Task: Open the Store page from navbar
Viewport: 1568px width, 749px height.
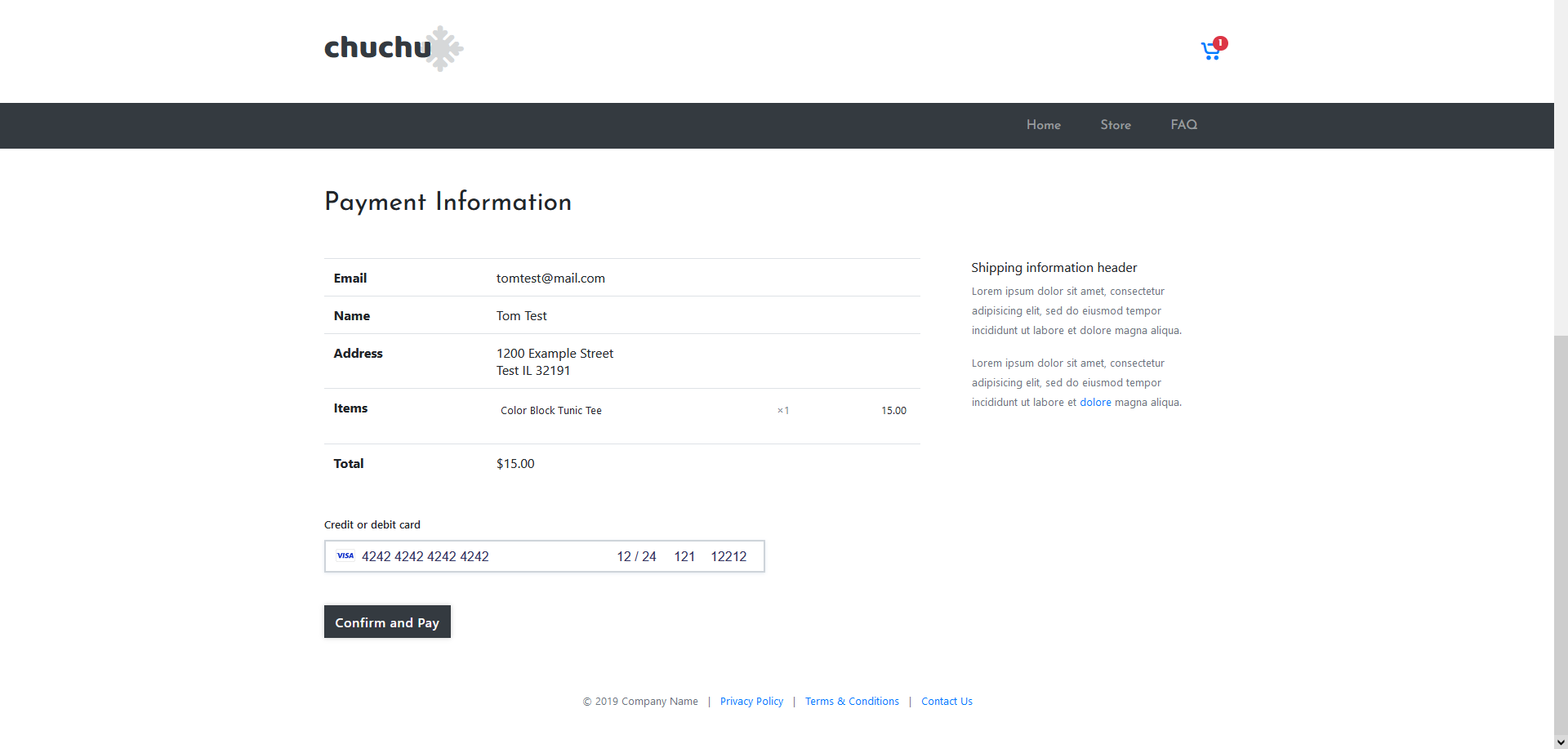Action: (1115, 125)
